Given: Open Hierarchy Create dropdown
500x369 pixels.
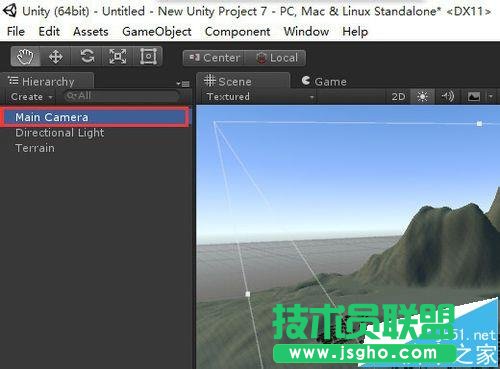Looking at the screenshot, I should 31,97.
